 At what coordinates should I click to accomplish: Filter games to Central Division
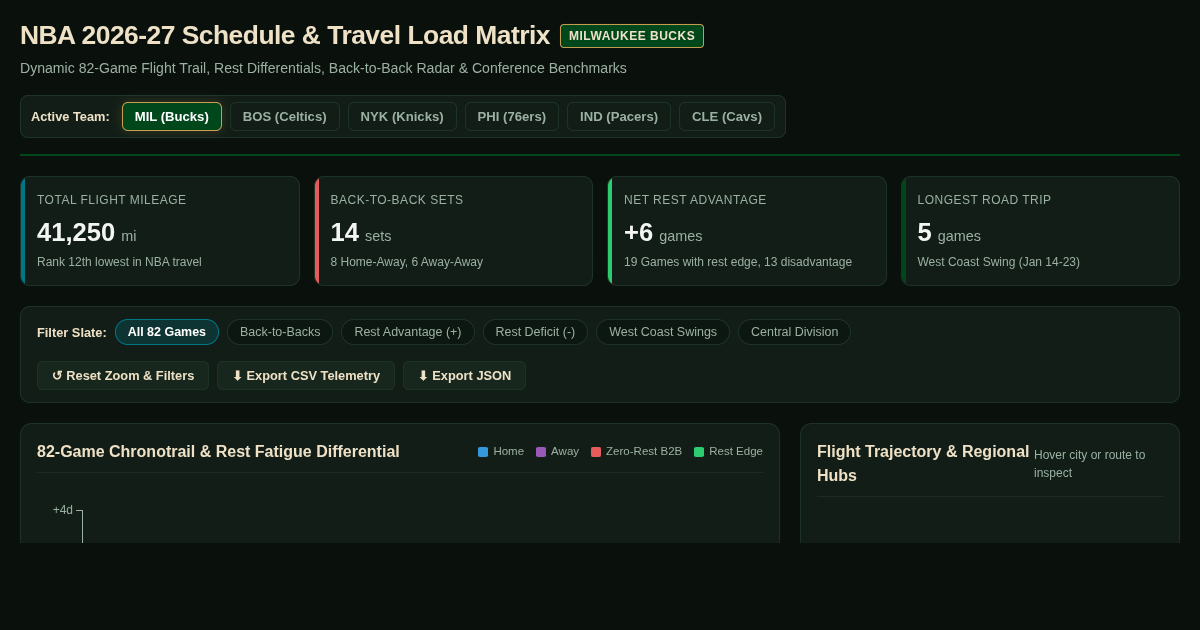(795, 332)
